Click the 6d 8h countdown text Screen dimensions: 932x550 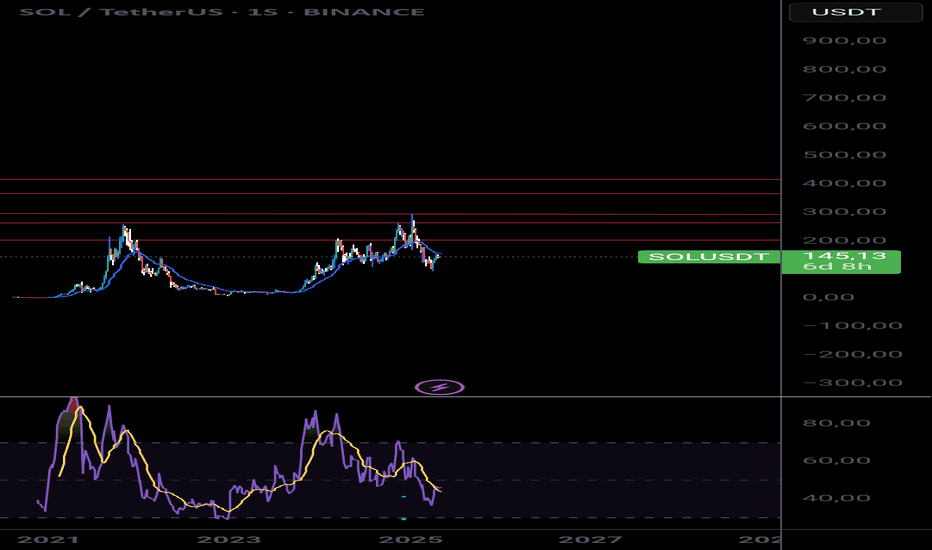837,266
